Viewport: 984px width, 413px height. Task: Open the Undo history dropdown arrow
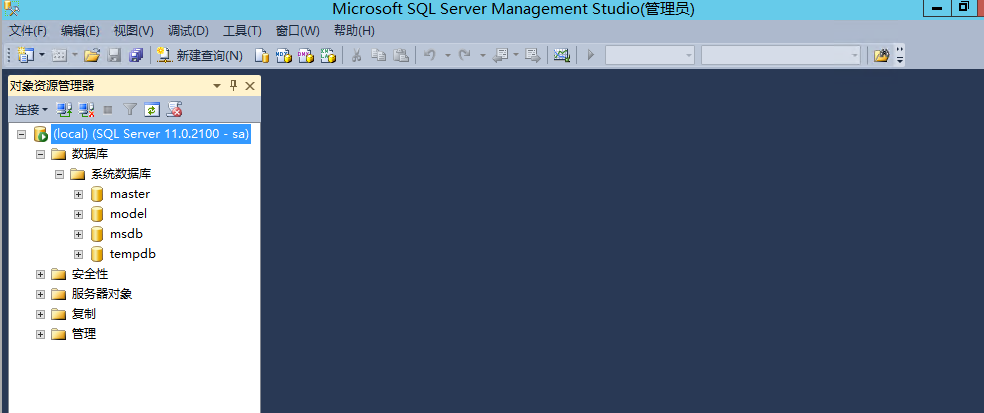[x=448, y=56]
